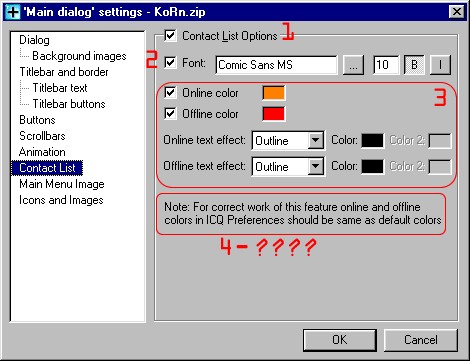Screen dimensions: 470x361
Task: Uncheck the Font checkbox
Action: 170,62
